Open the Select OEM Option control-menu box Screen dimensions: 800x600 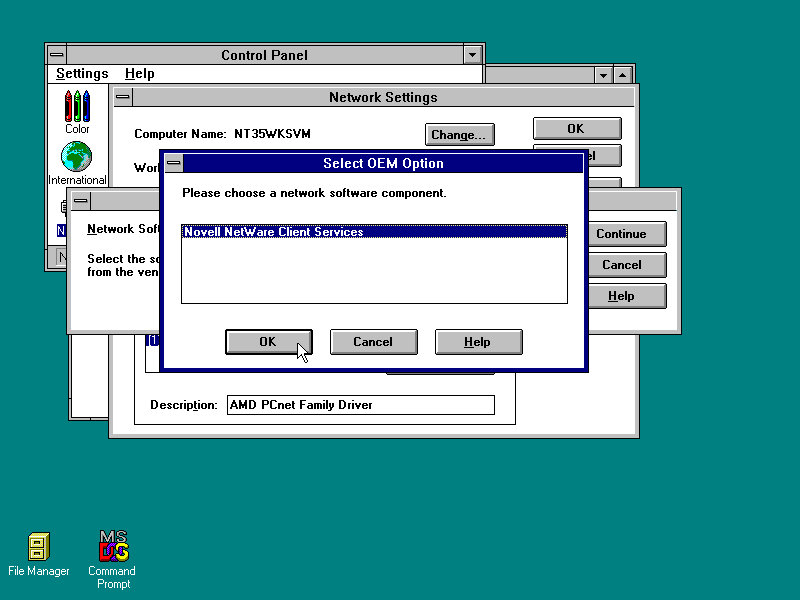tap(174, 163)
